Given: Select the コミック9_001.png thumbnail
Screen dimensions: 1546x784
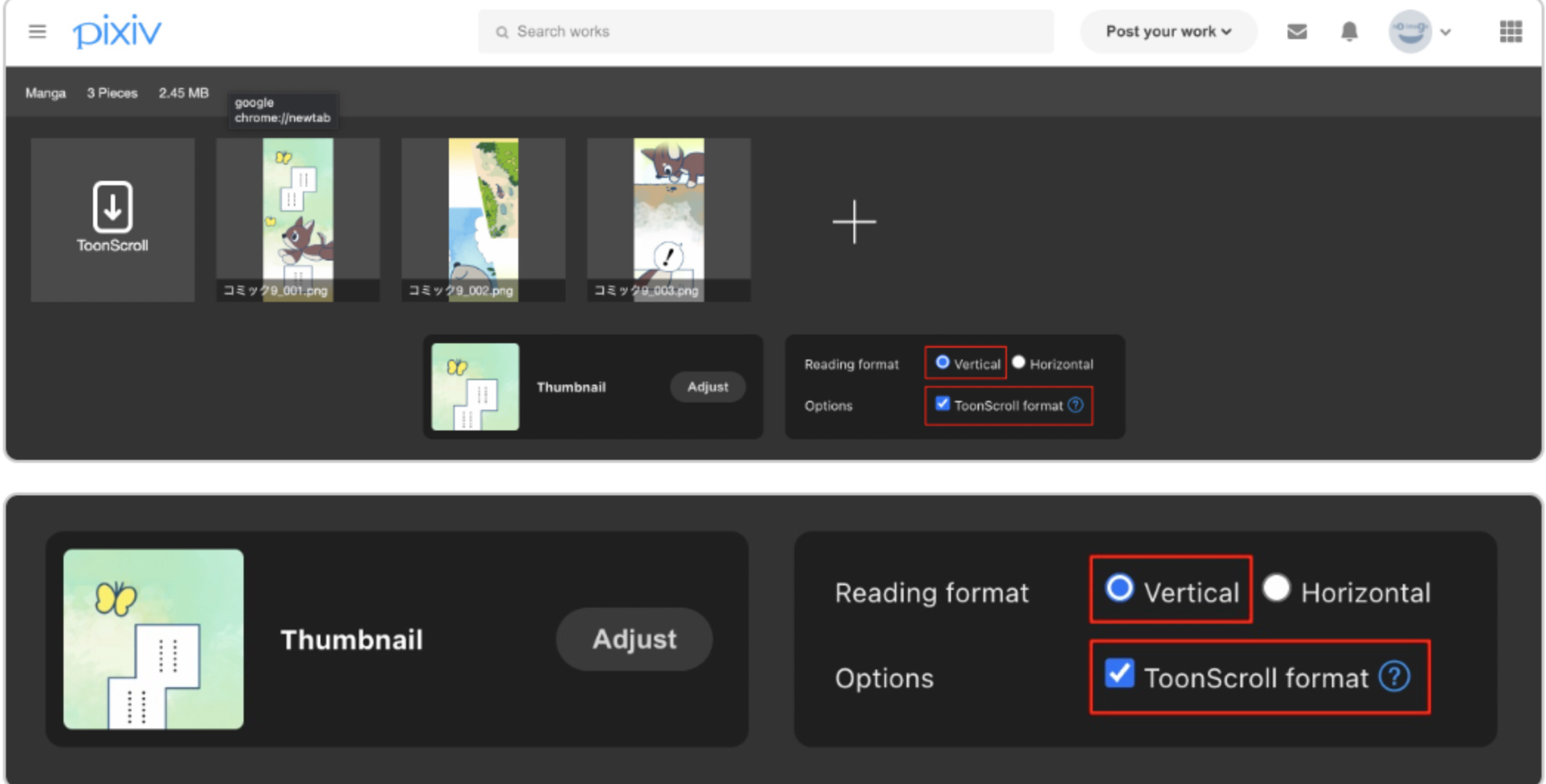Looking at the screenshot, I should (298, 219).
